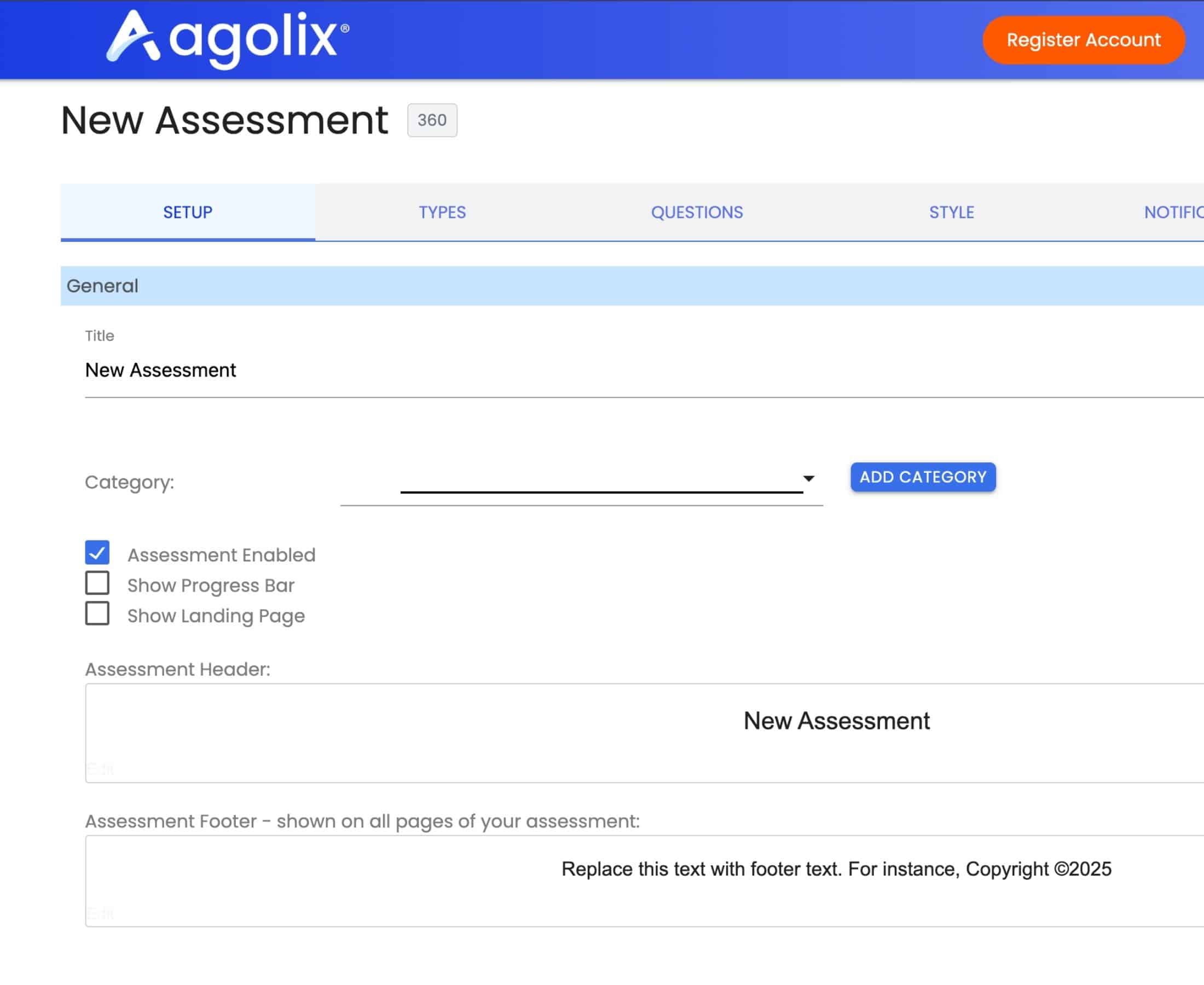Enable the Show Progress Bar checkbox
The height and width of the screenshot is (985, 1204).
[x=97, y=583]
